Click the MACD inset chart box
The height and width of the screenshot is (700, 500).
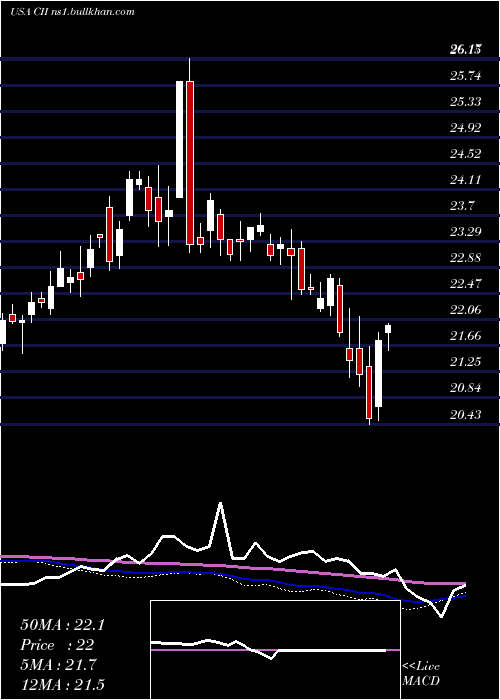click(275, 650)
